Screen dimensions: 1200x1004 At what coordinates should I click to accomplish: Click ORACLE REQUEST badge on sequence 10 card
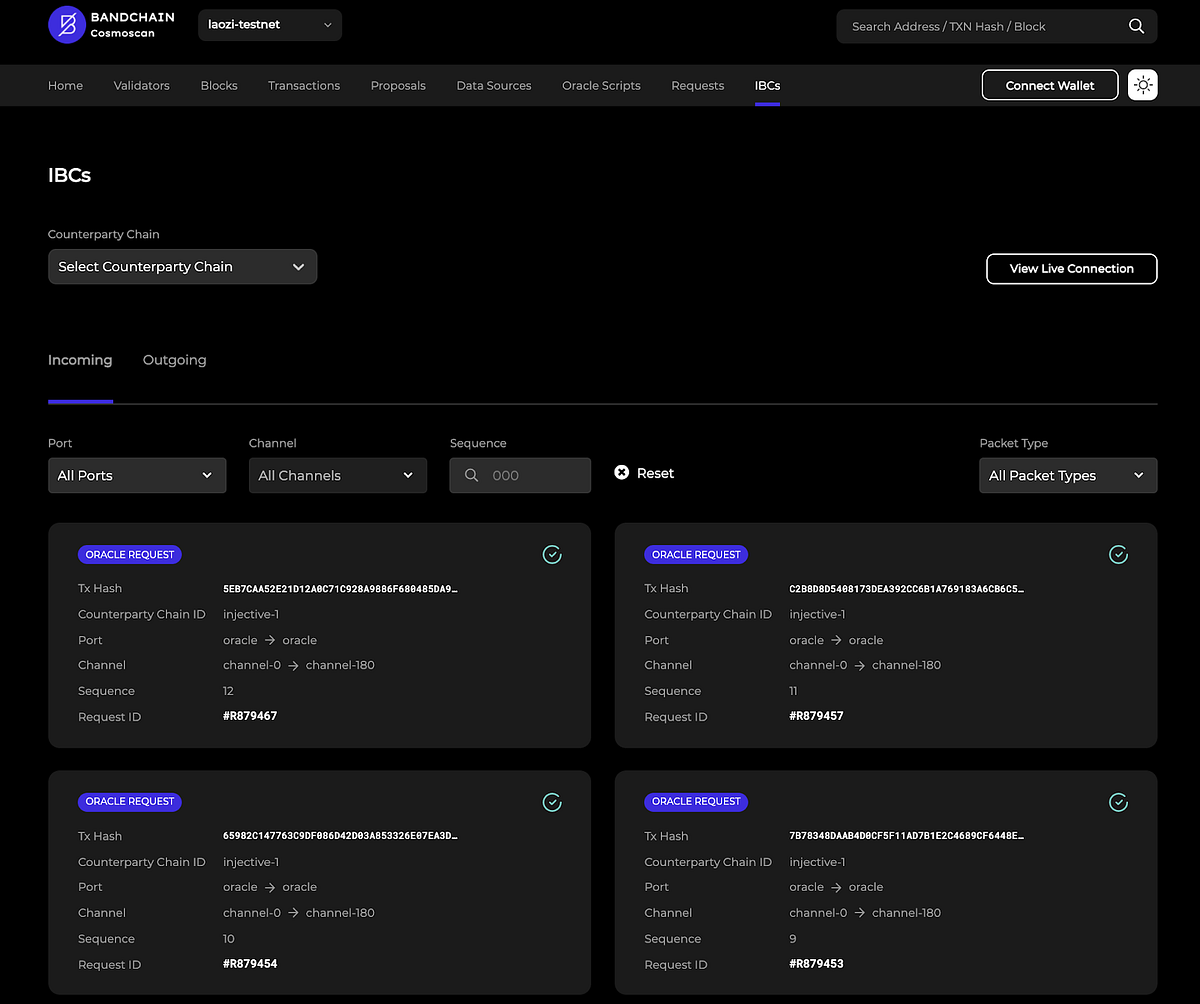click(x=130, y=801)
